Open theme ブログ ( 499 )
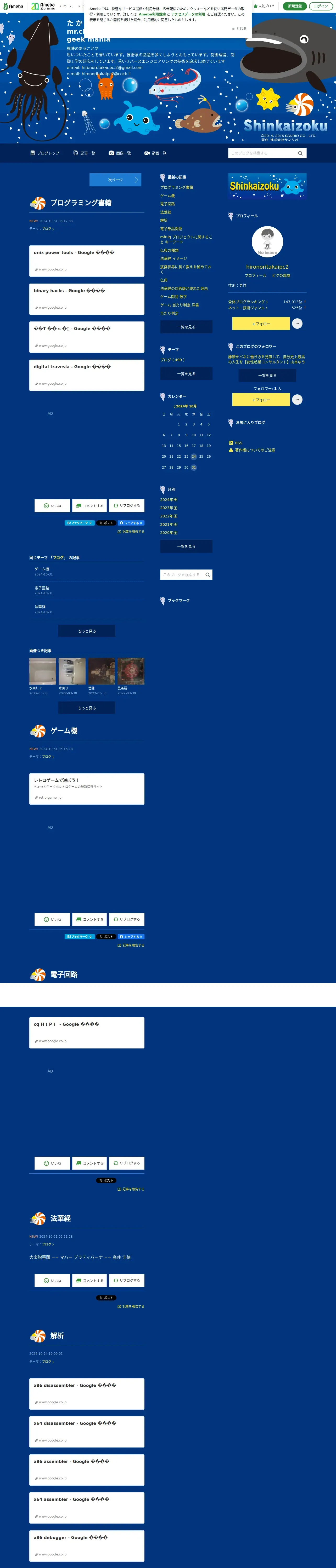 (172, 360)
